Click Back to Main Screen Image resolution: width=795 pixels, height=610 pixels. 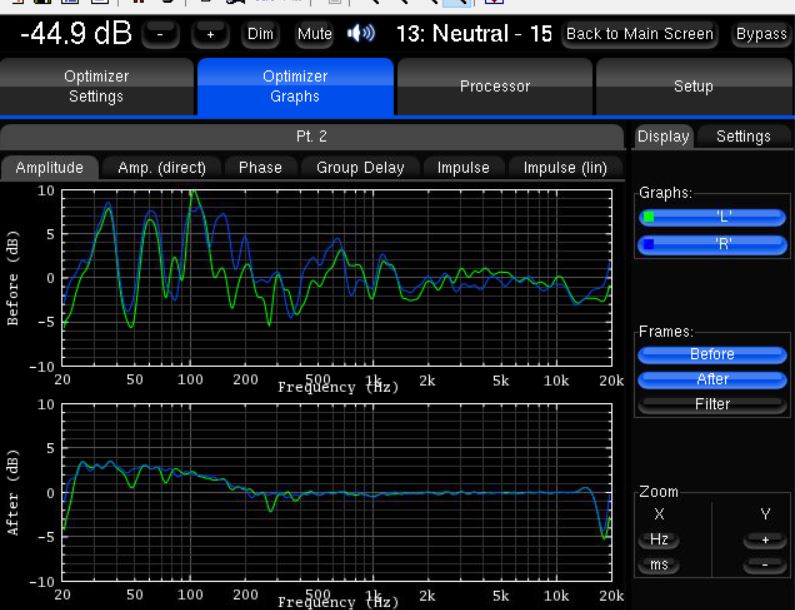coord(639,34)
